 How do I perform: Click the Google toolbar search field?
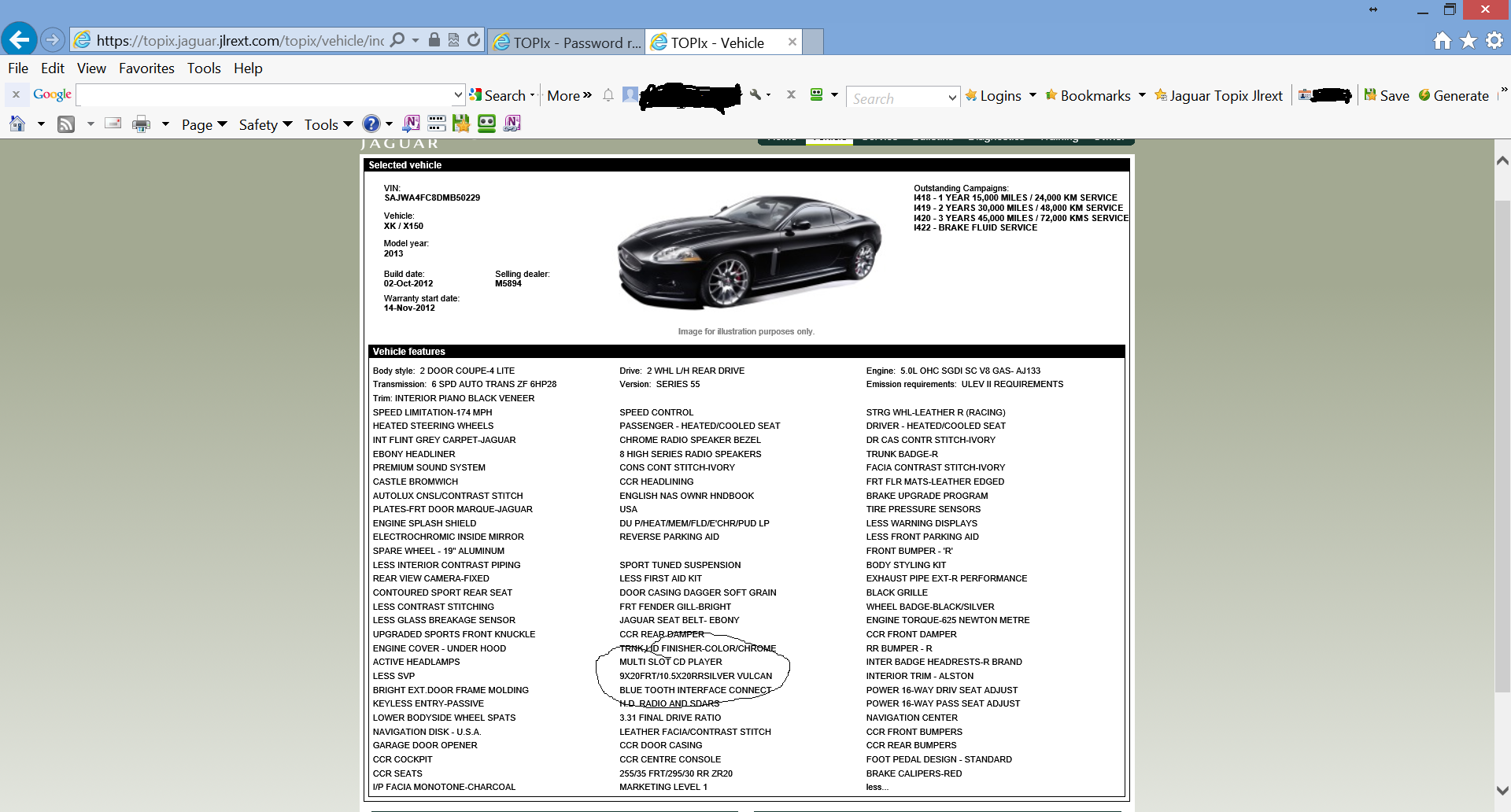tap(268, 95)
